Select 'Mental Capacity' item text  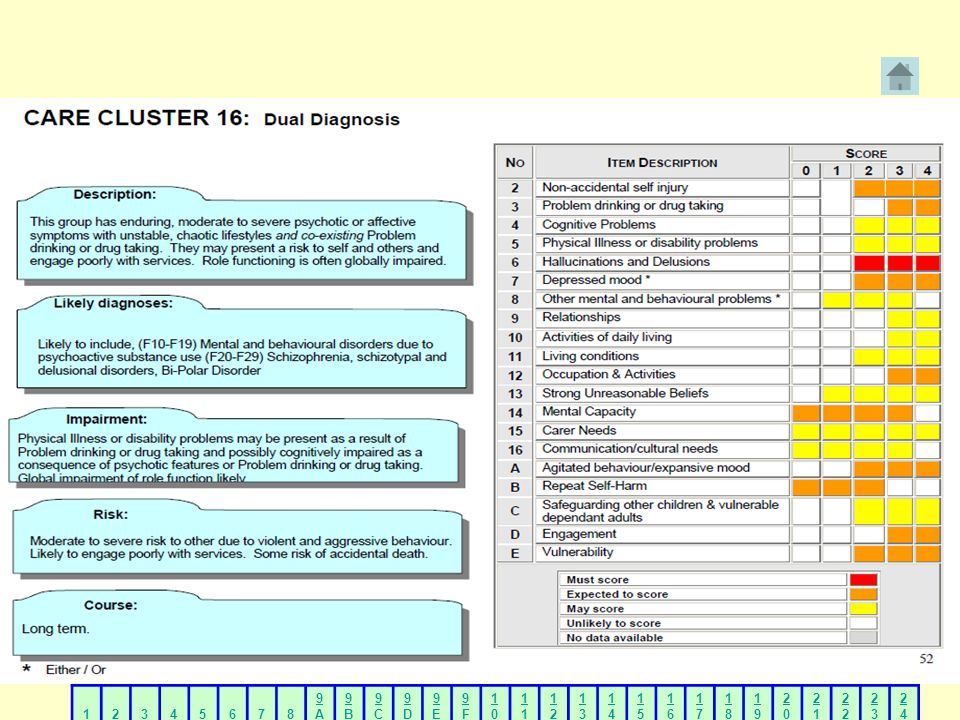pos(588,411)
